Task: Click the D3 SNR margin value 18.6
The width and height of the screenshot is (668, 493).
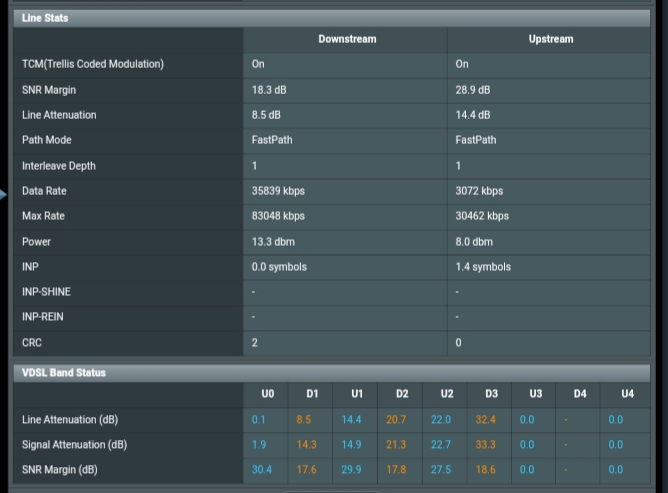Action: point(485,470)
